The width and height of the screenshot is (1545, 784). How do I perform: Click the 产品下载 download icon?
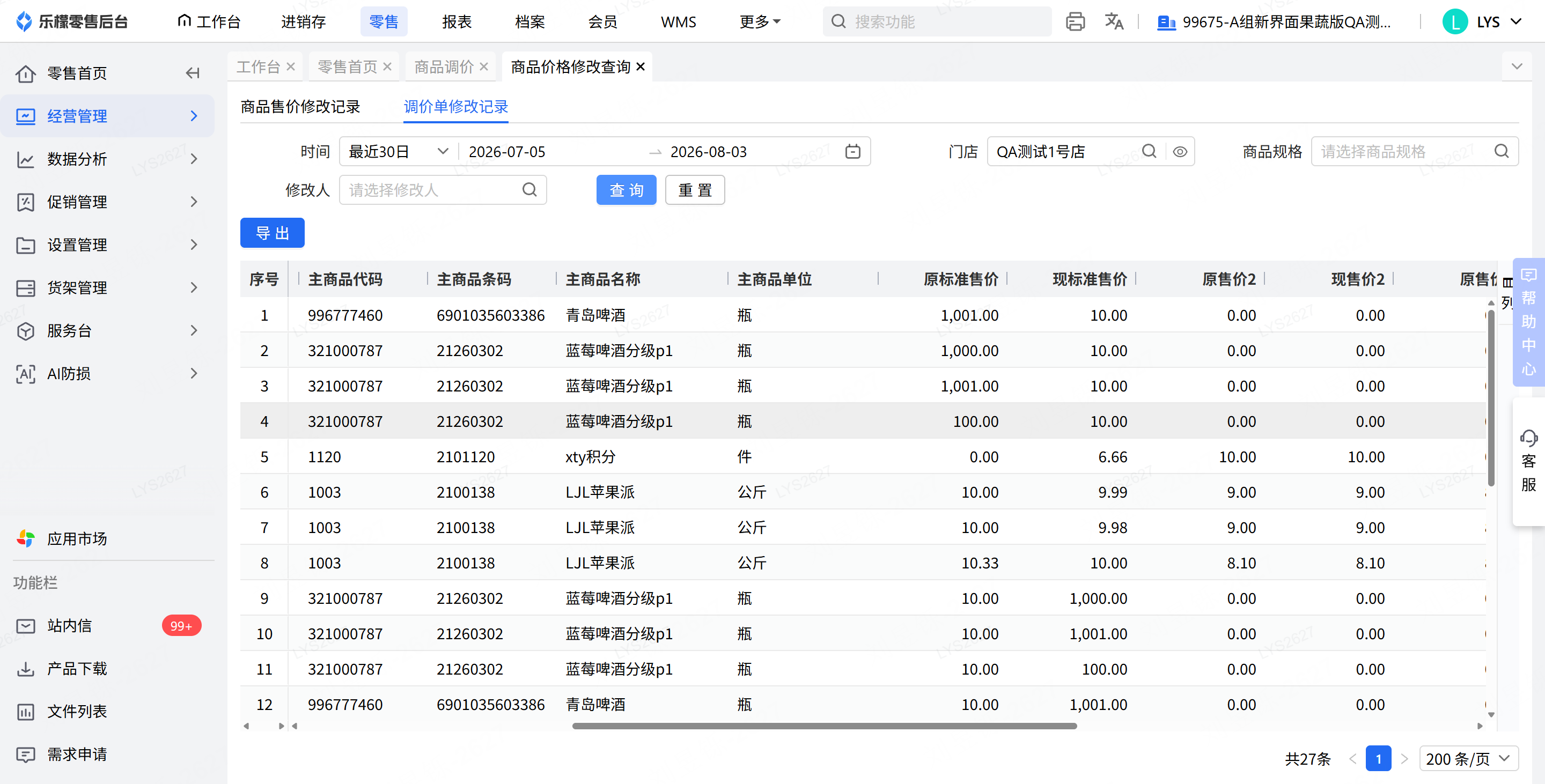[25, 668]
